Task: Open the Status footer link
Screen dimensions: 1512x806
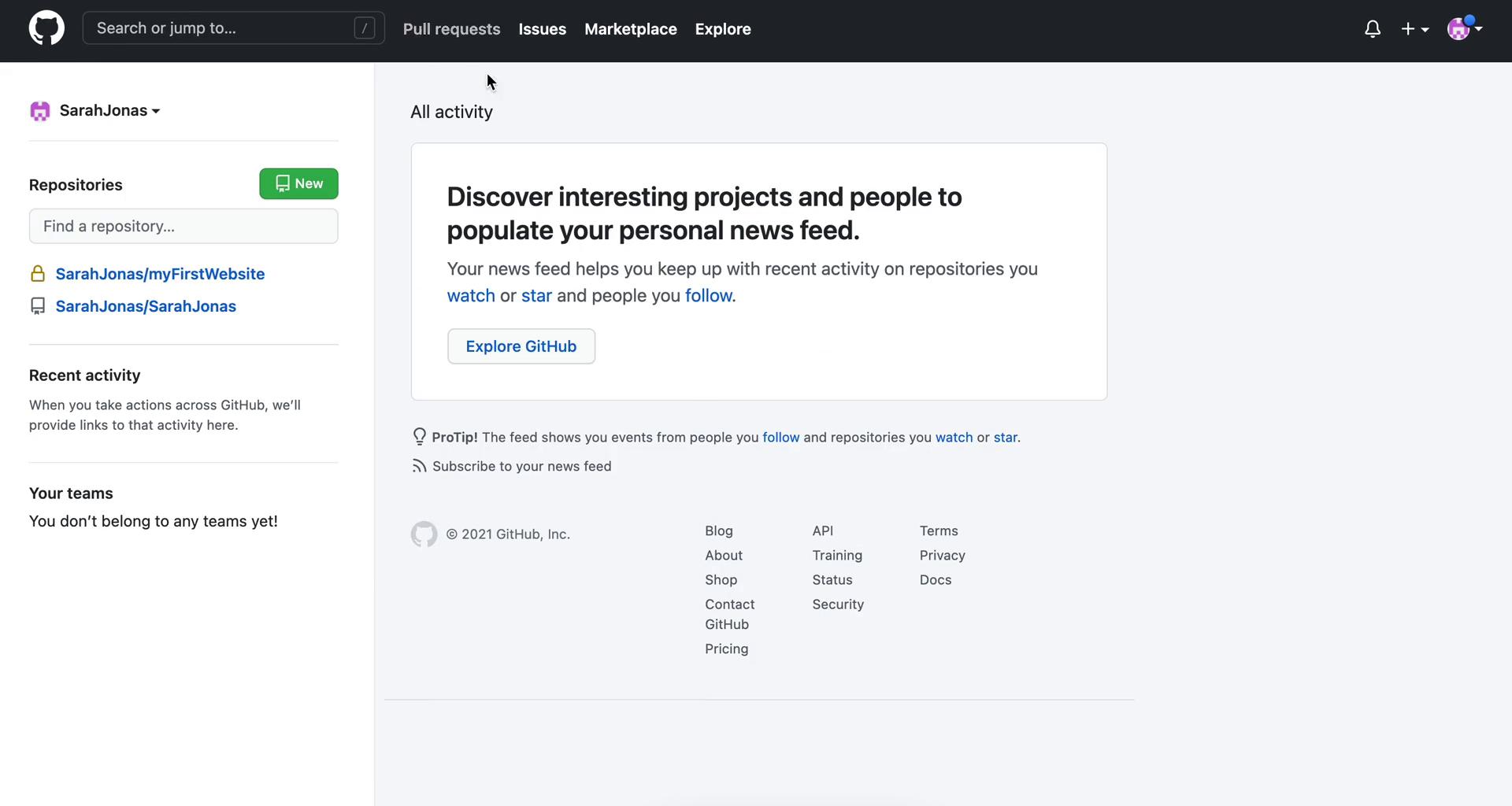Action: coord(832,580)
